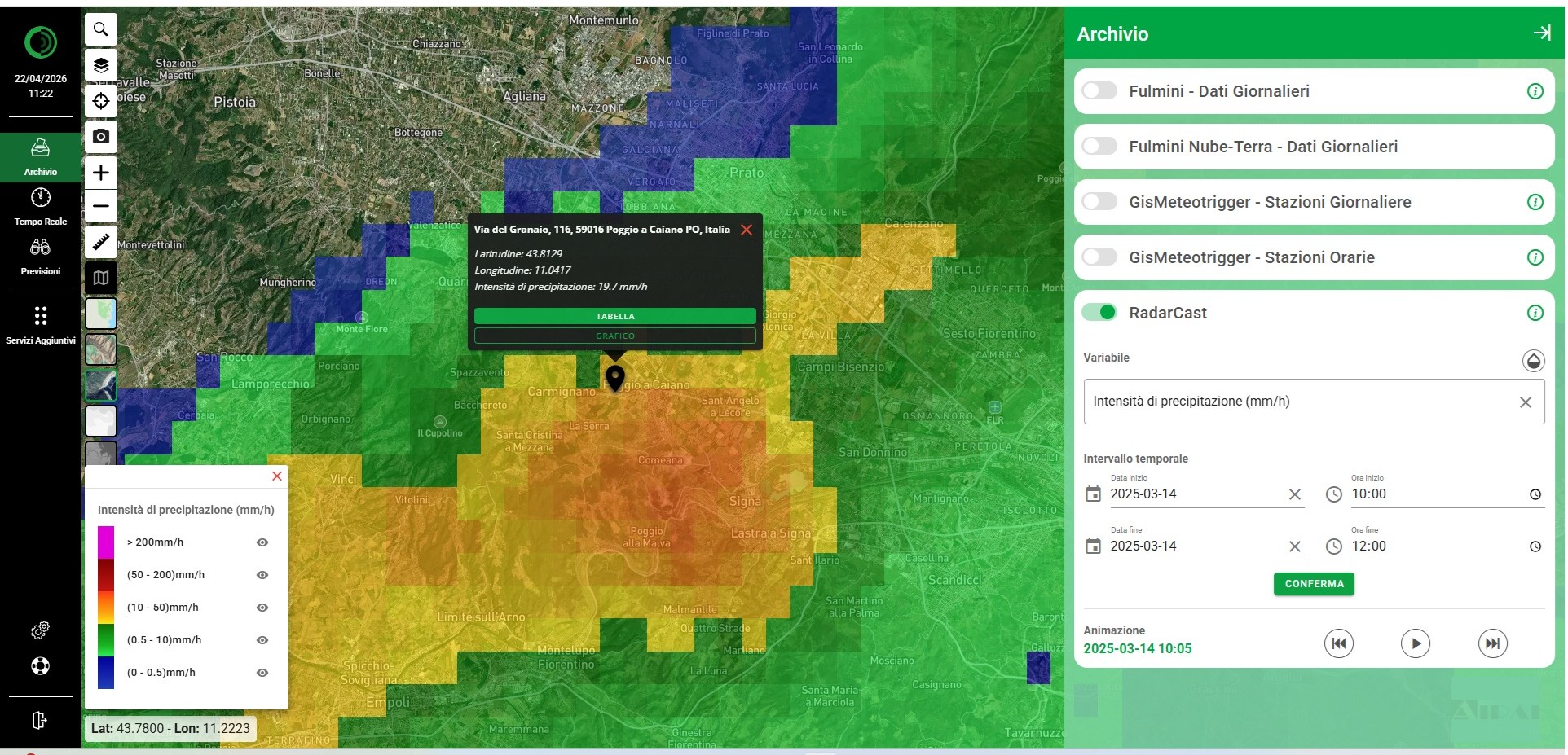This screenshot has height=755, width=1568.
Task: Collapse the Archivio side panel
Action: 1541,33
